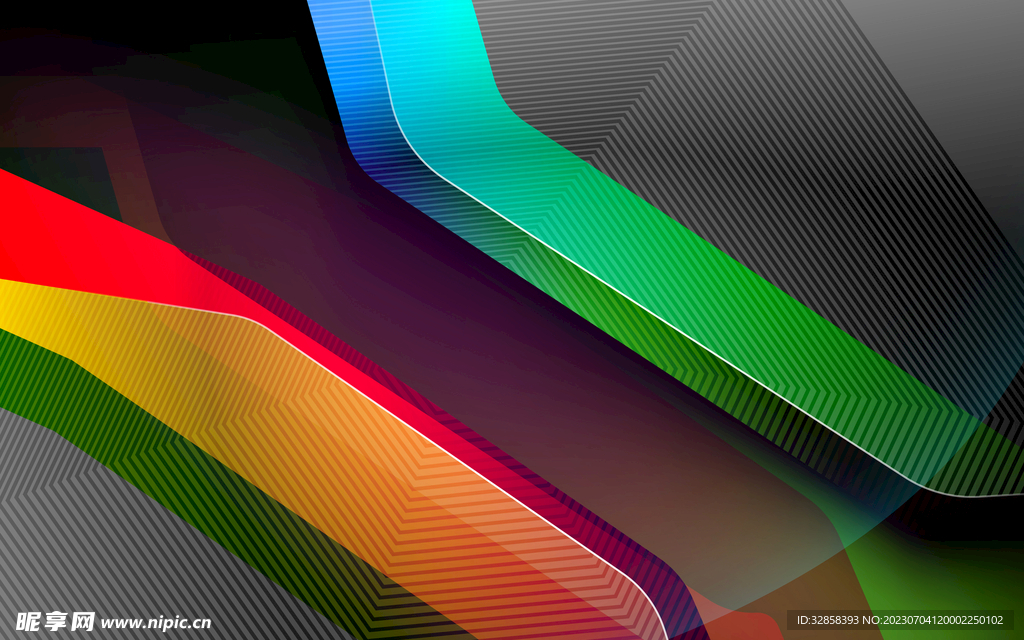
Task: Open the www.nipic.cn watermark link
Action: 156,622
